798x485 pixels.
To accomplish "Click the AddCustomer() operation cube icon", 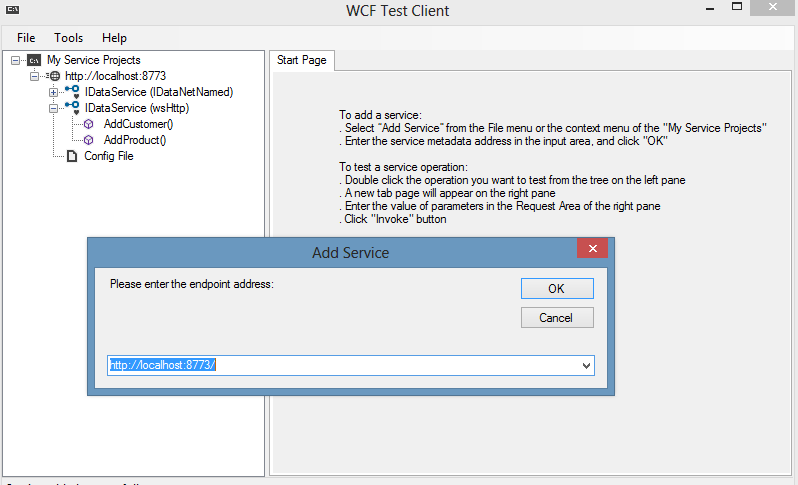I will pyautogui.click(x=89, y=124).
